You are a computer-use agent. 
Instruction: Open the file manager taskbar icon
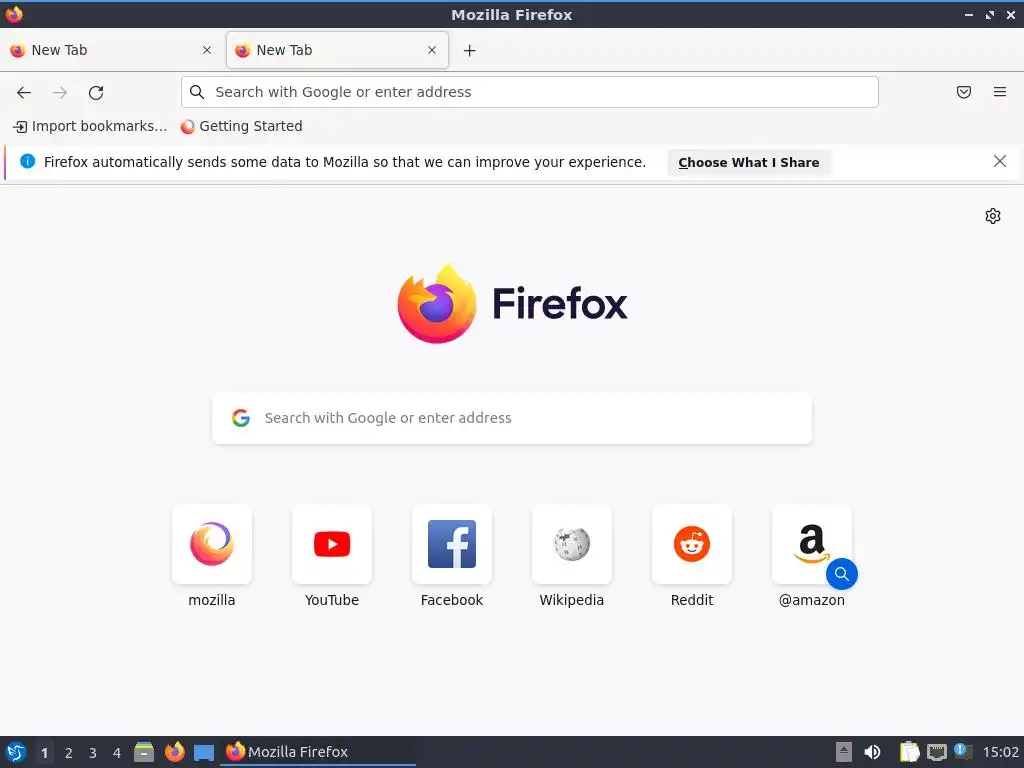pyautogui.click(x=144, y=752)
